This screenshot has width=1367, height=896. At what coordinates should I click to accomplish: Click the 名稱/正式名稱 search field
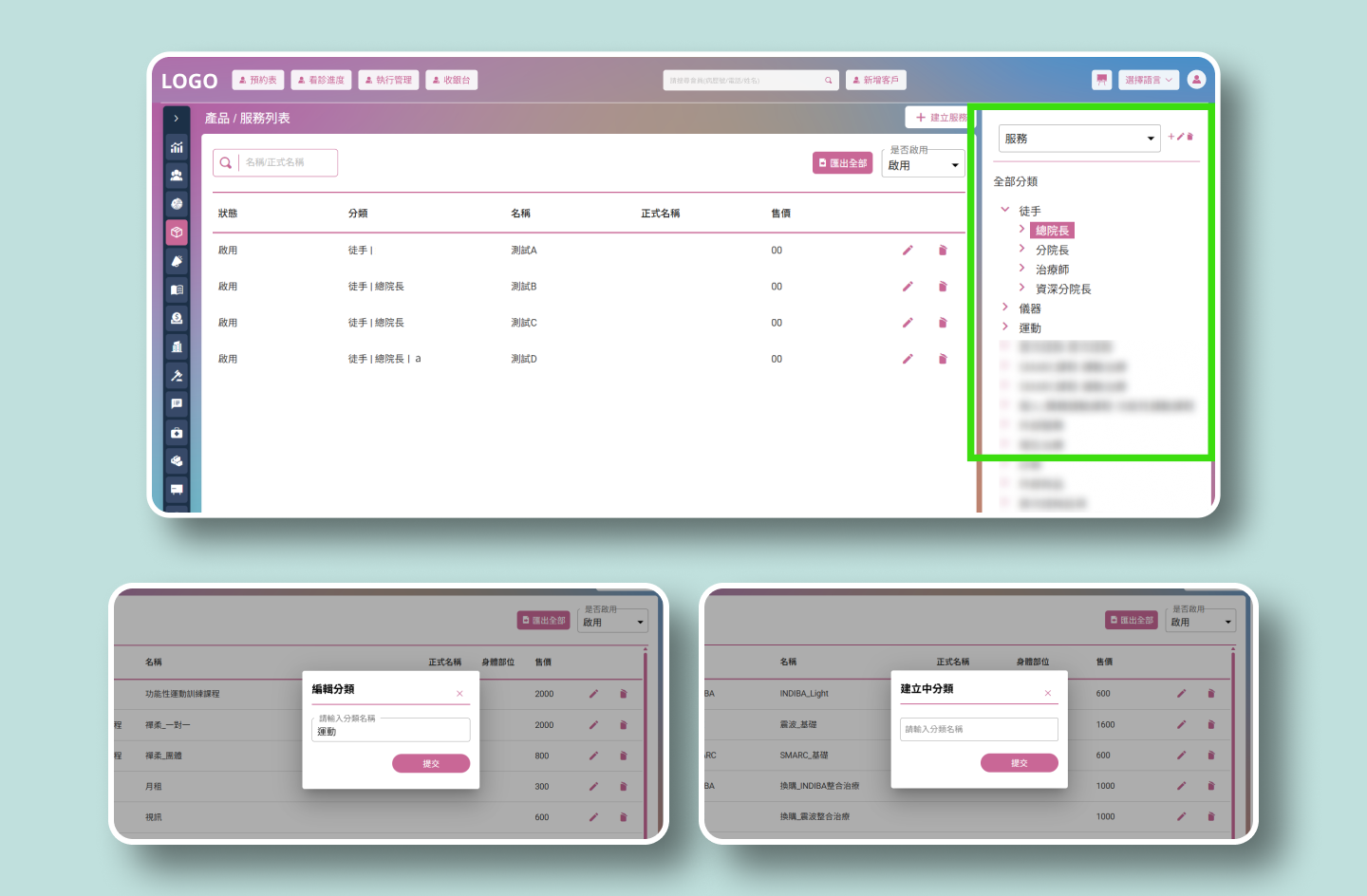pyautogui.click(x=287, y=162)
